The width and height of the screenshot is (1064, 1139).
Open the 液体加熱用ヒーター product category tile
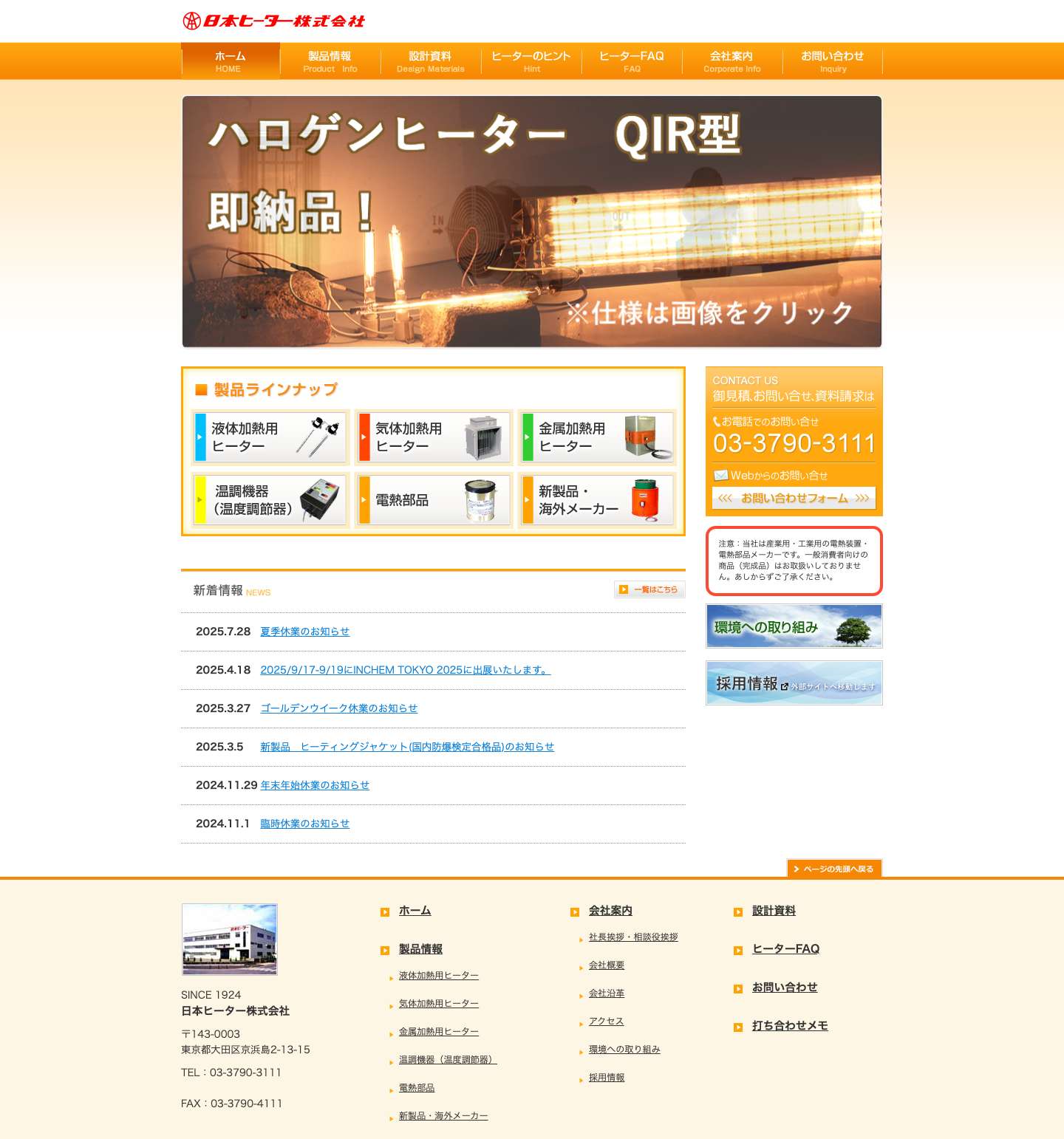[x=269, y=437]
